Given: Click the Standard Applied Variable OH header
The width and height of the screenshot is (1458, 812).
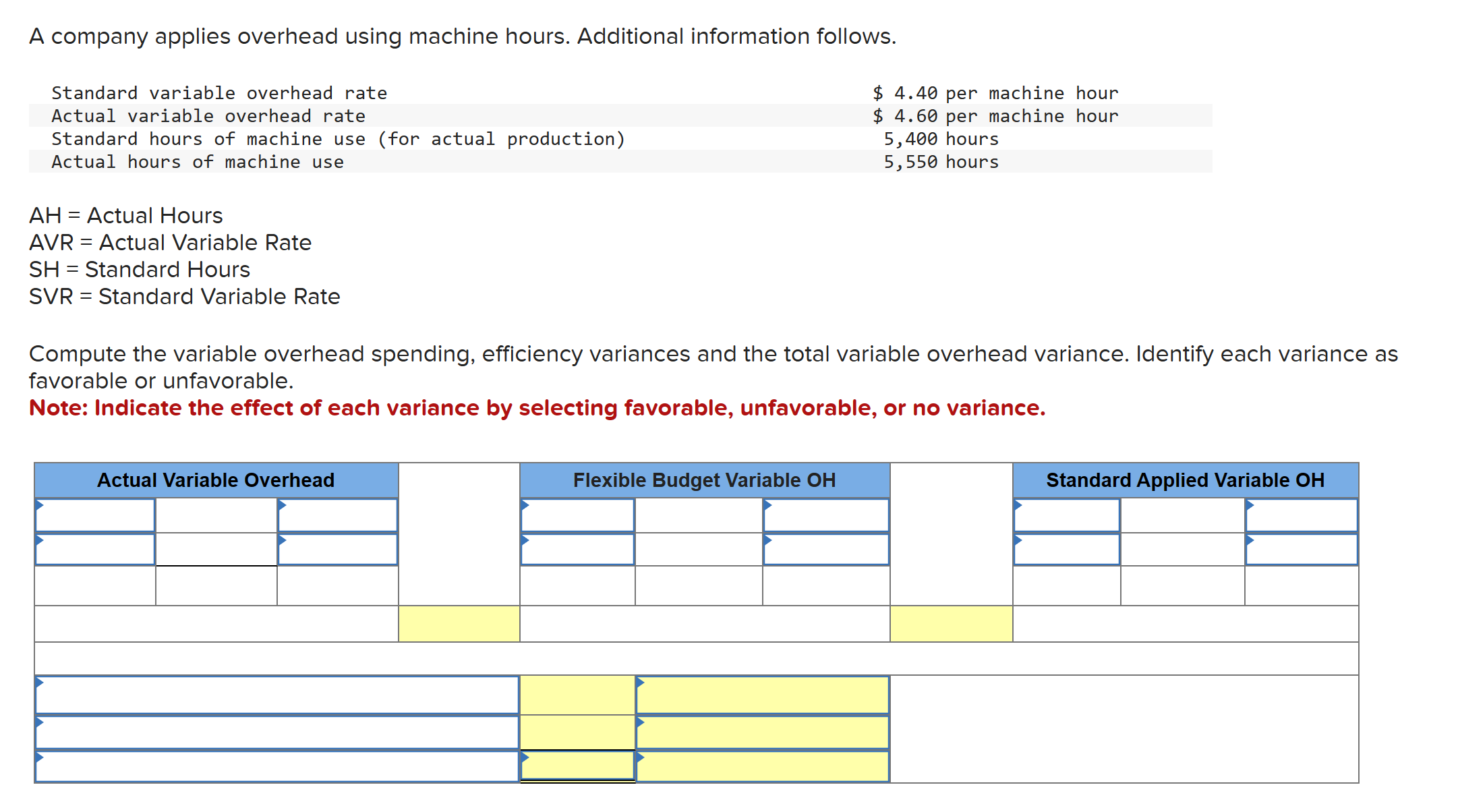Looking at the screenshot, I should tap(1186, 480).
